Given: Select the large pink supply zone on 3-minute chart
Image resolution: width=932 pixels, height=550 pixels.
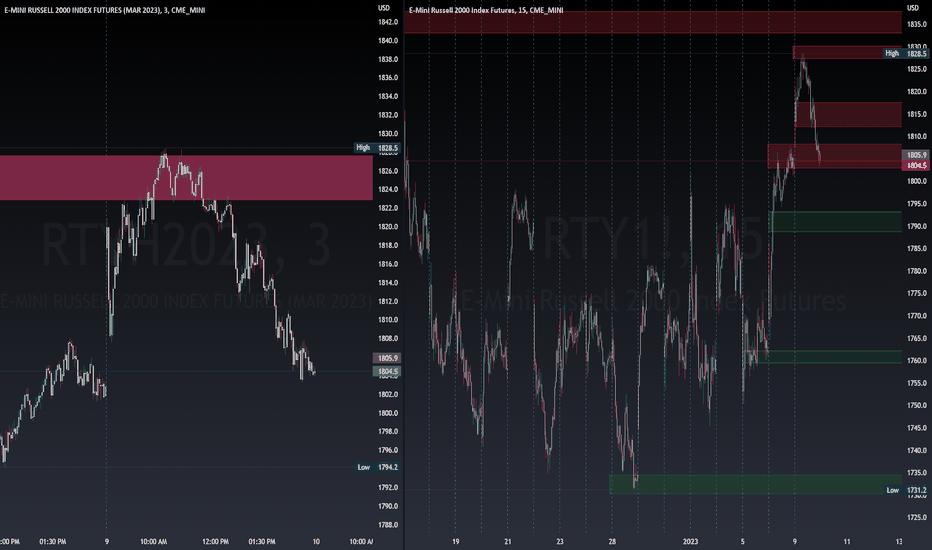Looking at the screenshot, I should click(186, 178).
